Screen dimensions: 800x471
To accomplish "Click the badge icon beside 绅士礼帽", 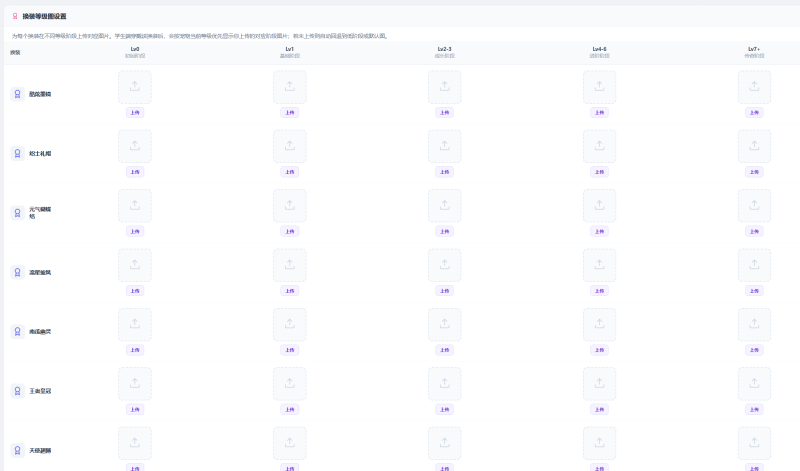I will click(x=17, y=153).
